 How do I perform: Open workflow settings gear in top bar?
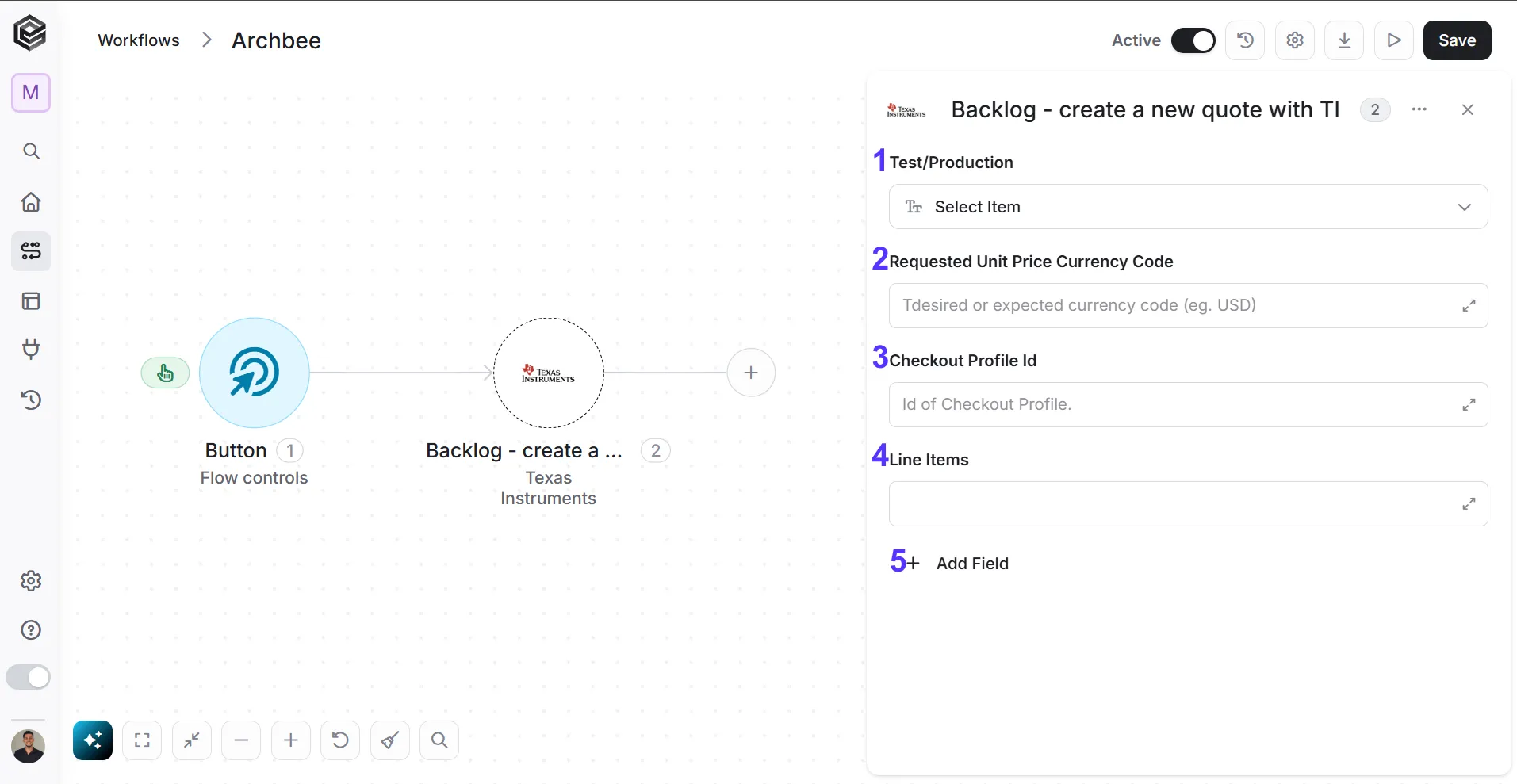pyautogui.click(x=1295, y=40)
